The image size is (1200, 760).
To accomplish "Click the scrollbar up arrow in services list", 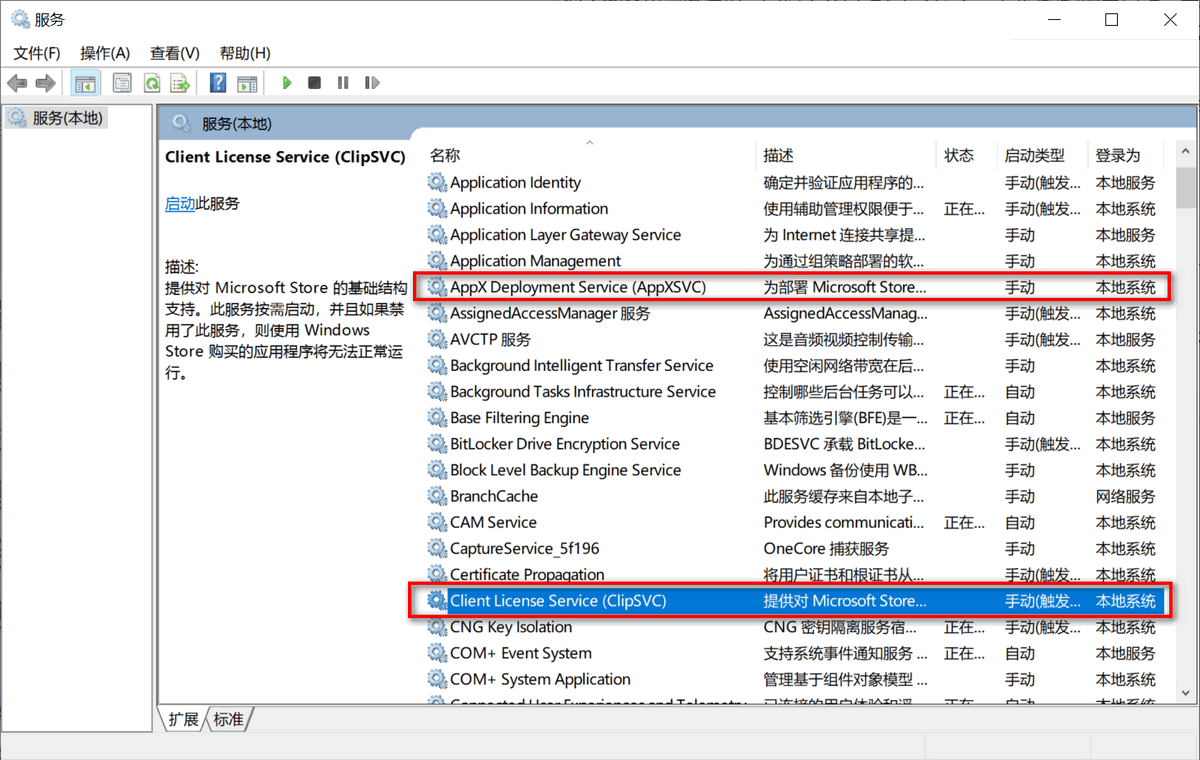I will 1185,153.
